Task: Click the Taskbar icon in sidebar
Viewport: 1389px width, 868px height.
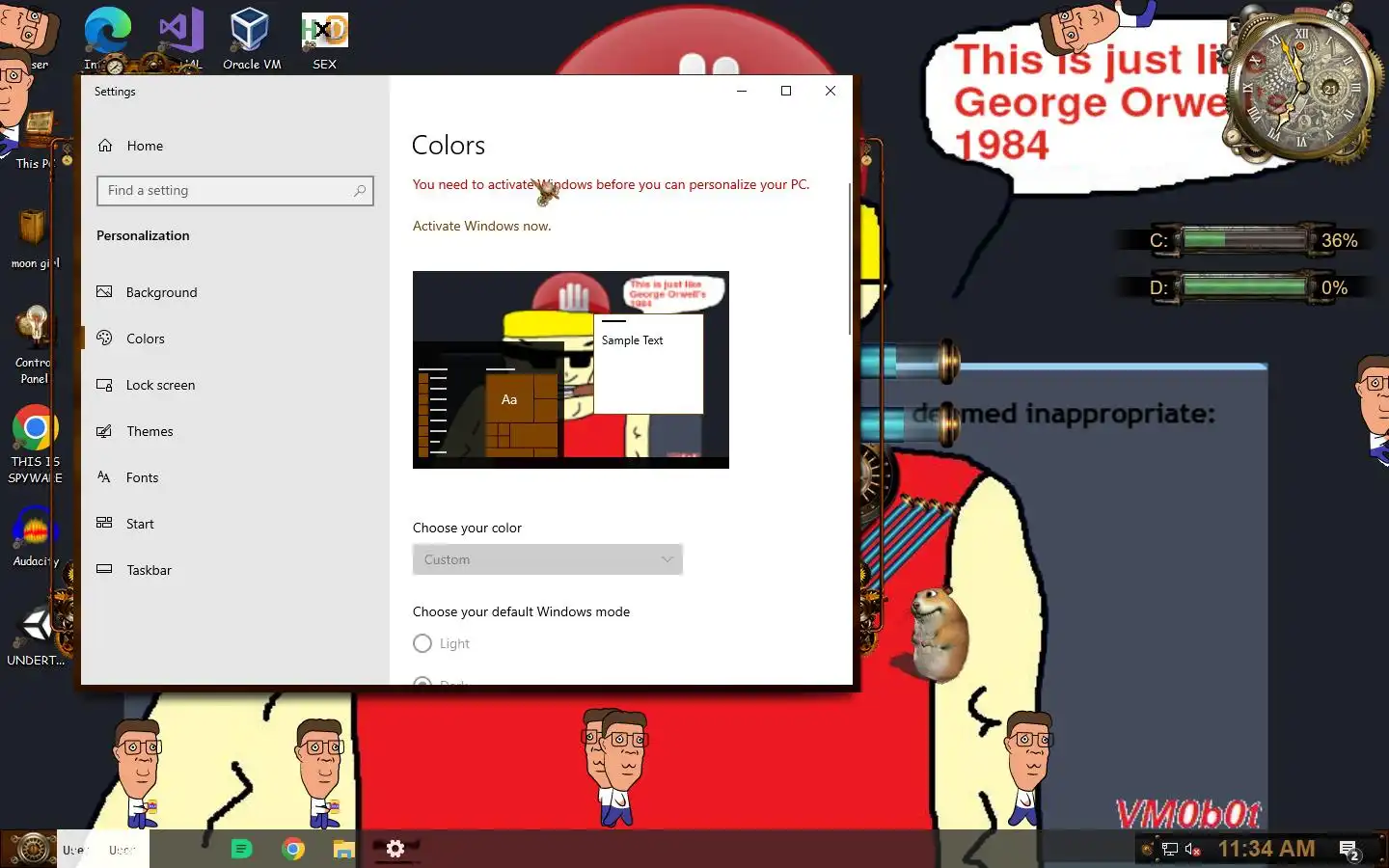Action: tap(104, 569)
